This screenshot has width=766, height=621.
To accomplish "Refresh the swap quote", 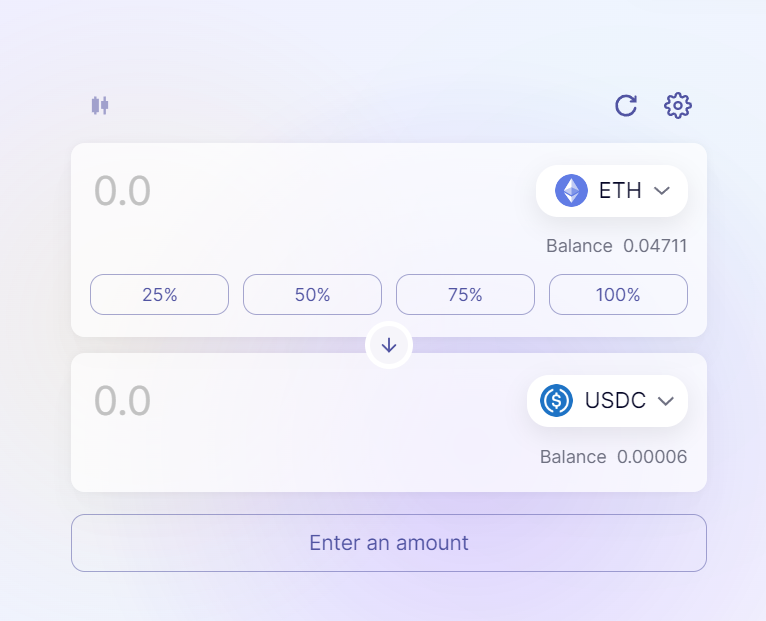I will pyautogui.click(x=626, y=105).
